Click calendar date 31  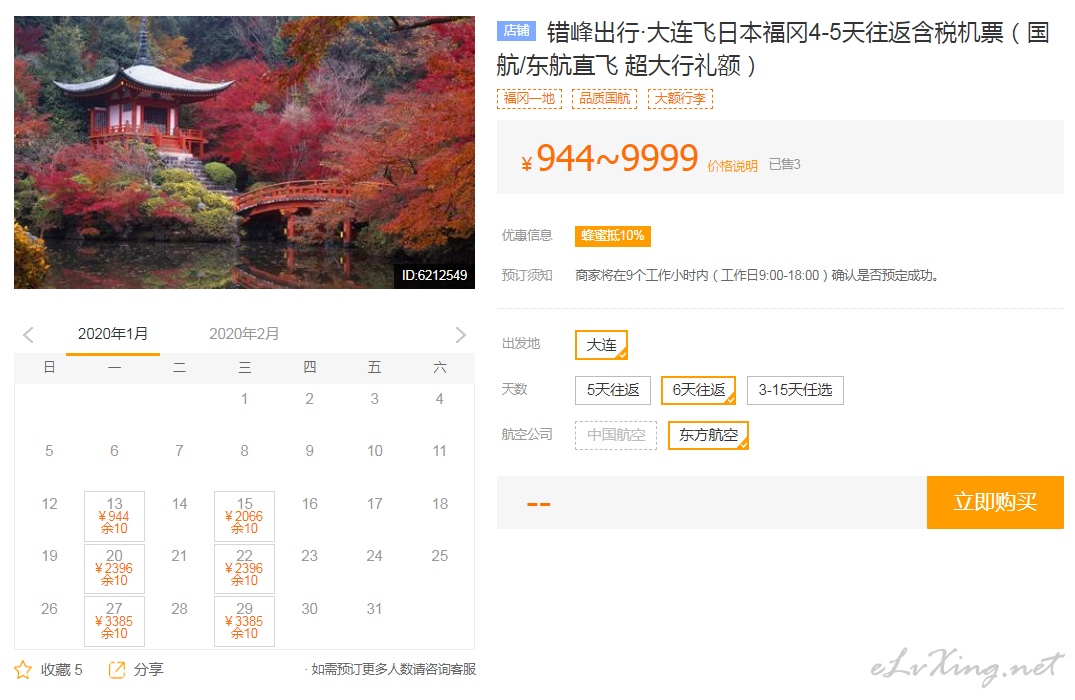tap(374, 609)
